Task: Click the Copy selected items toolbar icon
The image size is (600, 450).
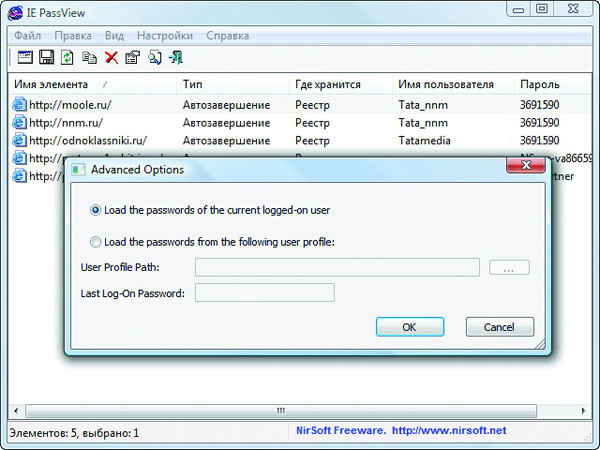Action: pyautogui.click(x=89, y=58)
